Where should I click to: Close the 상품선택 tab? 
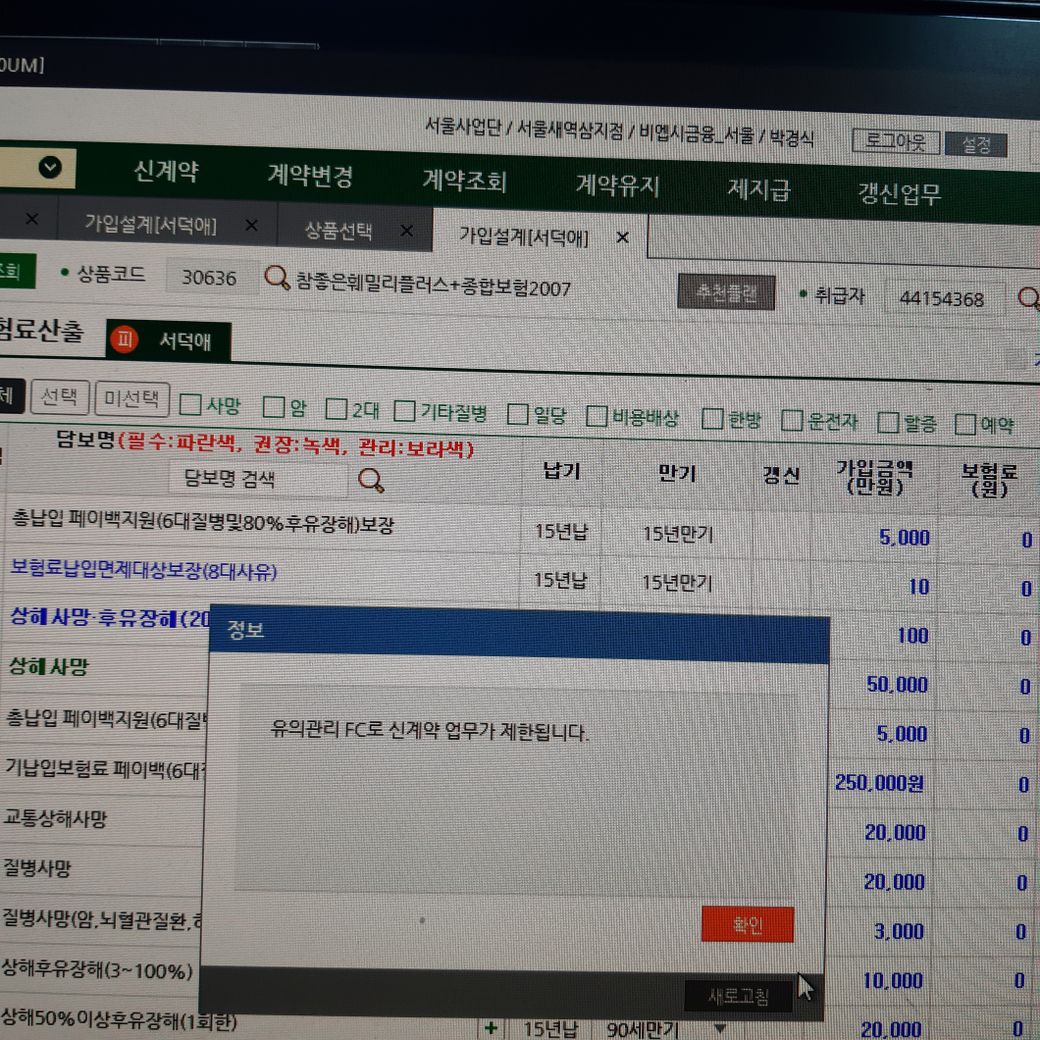(406, 231)
